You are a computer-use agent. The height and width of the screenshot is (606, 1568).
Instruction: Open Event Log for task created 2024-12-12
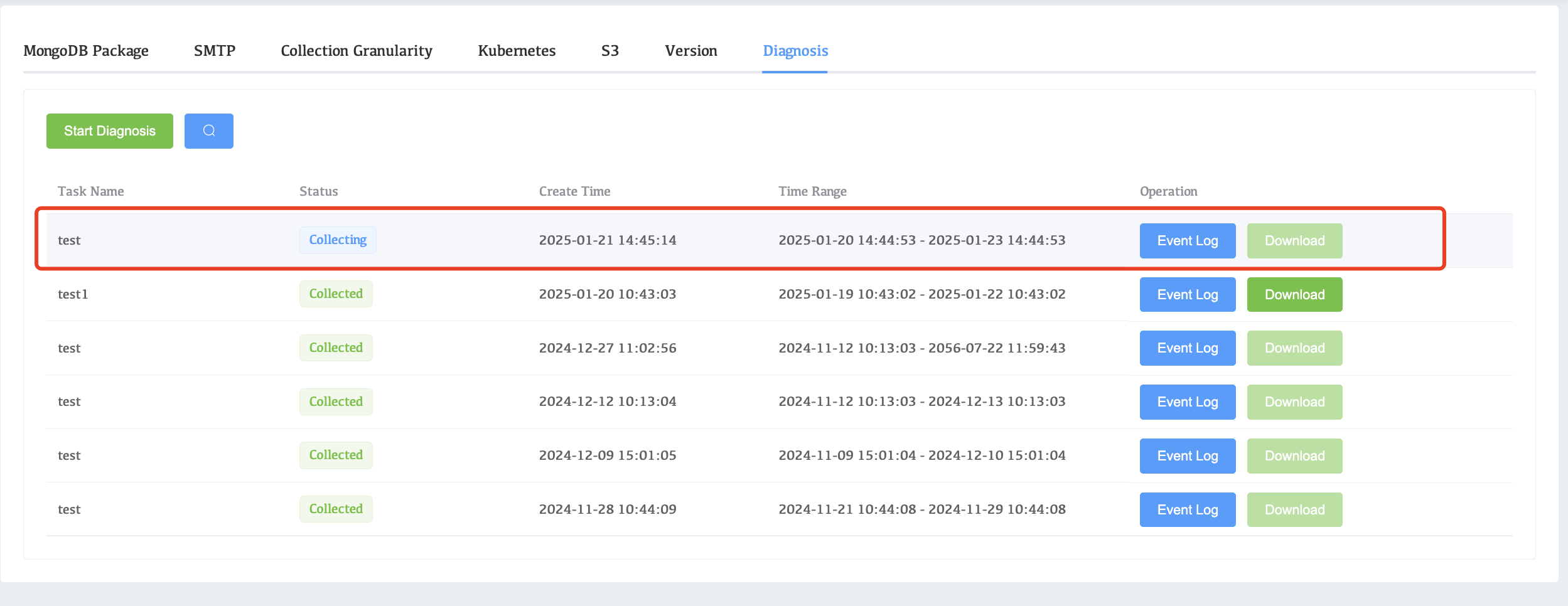(x=1187, y=402)
